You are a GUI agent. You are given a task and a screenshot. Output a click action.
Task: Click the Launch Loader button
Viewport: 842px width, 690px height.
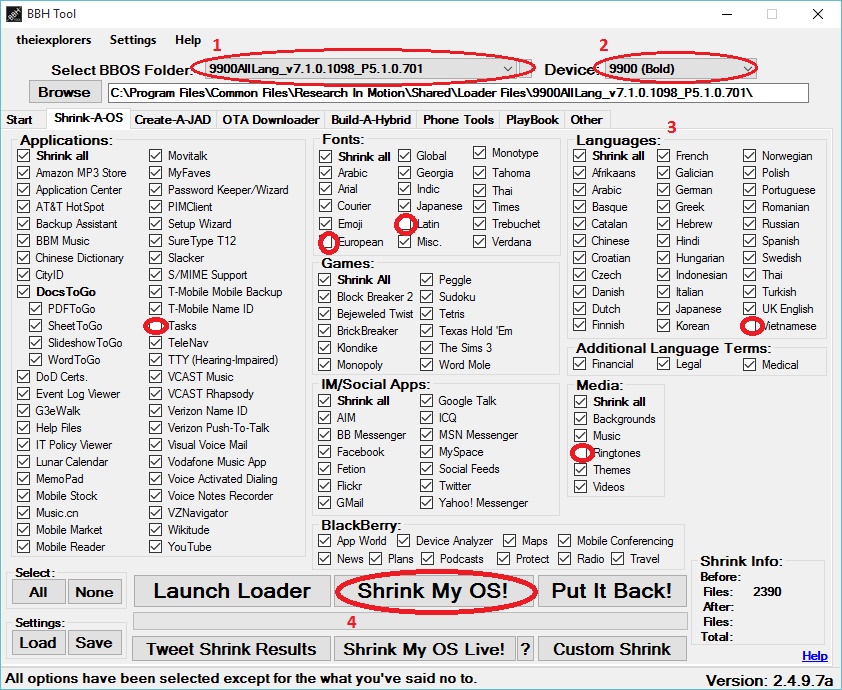tap(232, 591)
